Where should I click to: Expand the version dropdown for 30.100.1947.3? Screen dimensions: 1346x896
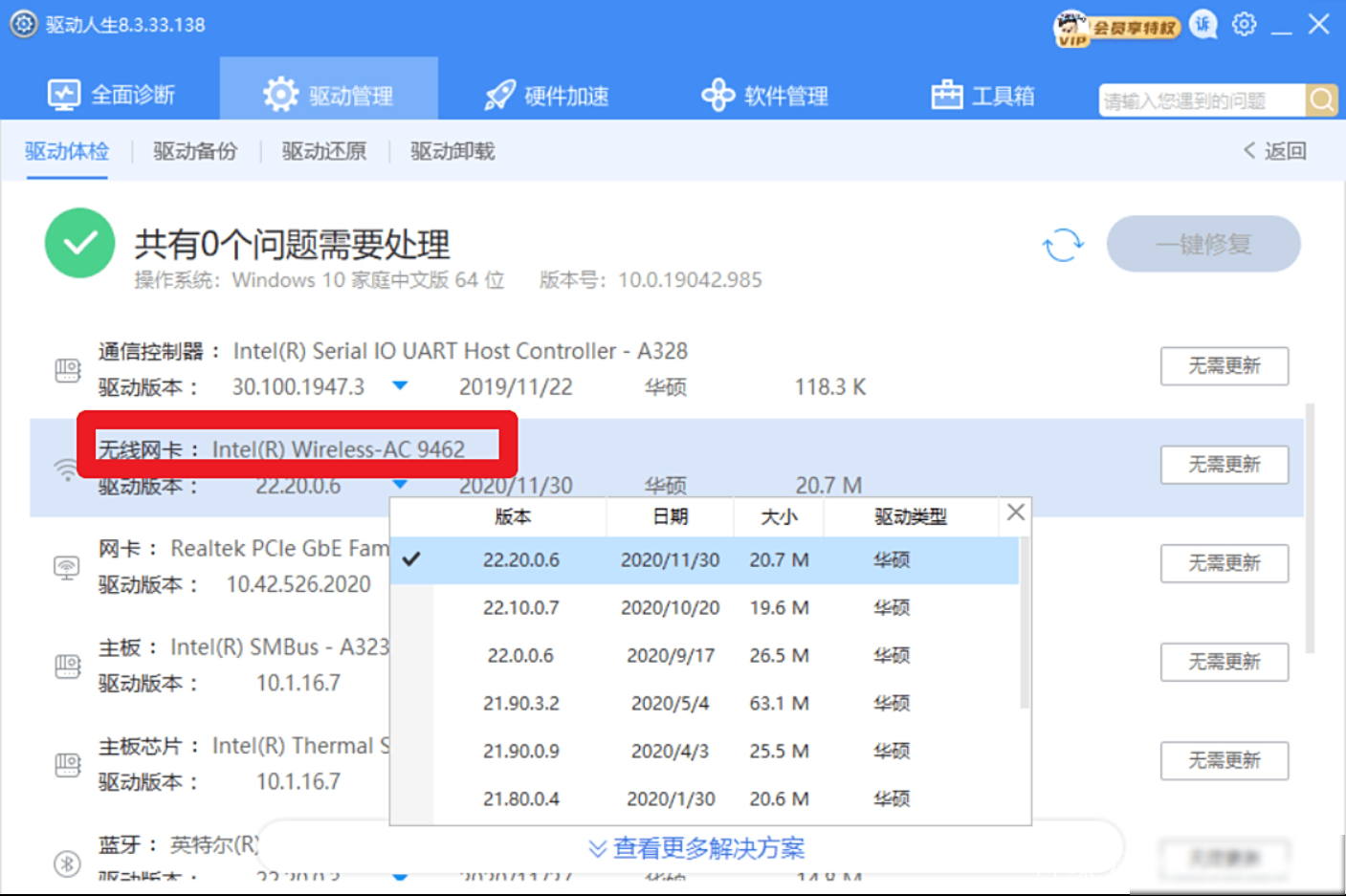[x=400, y=386]
